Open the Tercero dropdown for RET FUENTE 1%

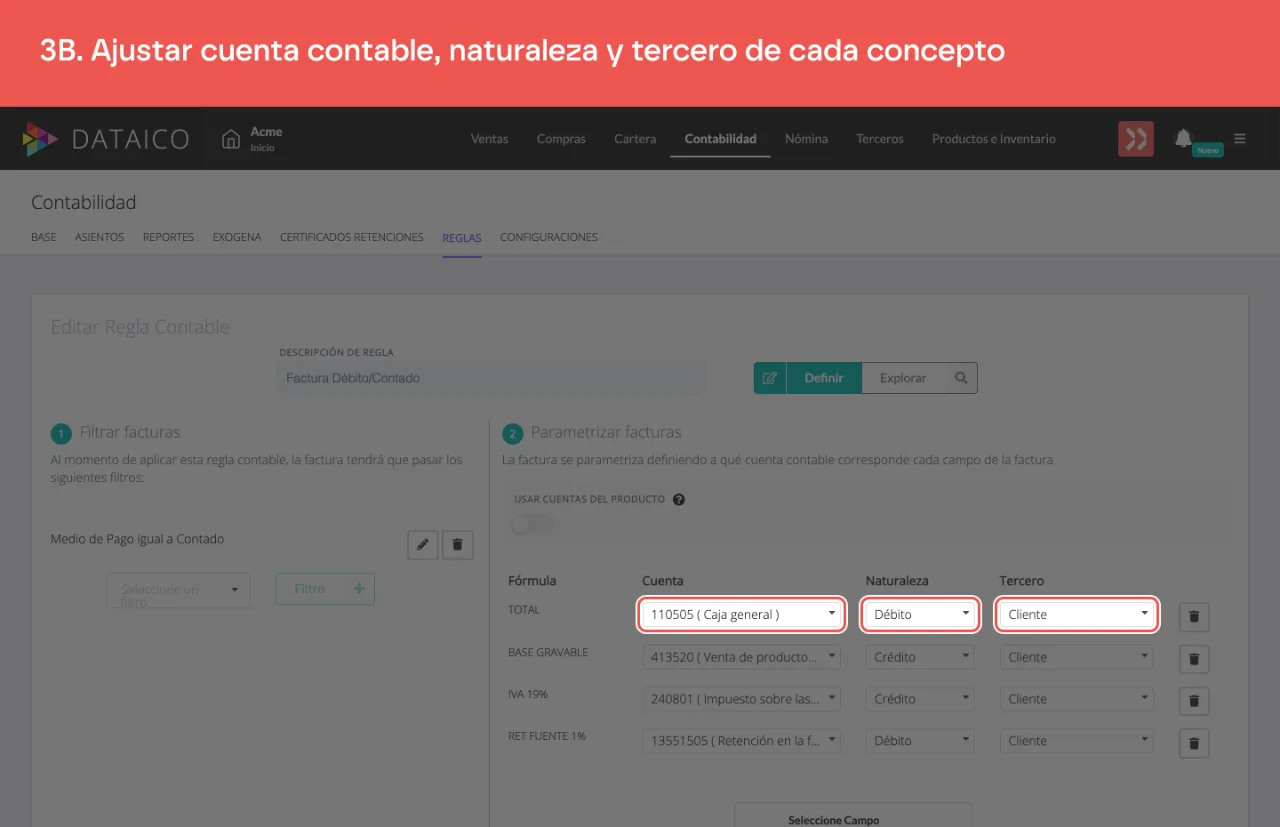pos(1077,741)
